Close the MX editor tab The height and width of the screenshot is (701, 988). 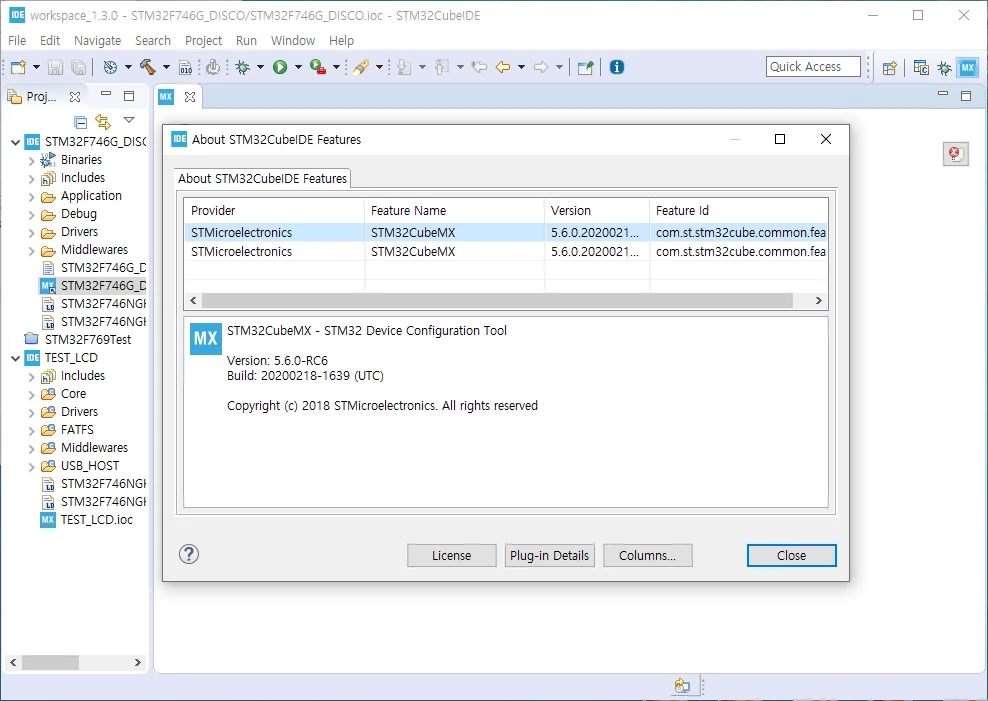[190, 96]
